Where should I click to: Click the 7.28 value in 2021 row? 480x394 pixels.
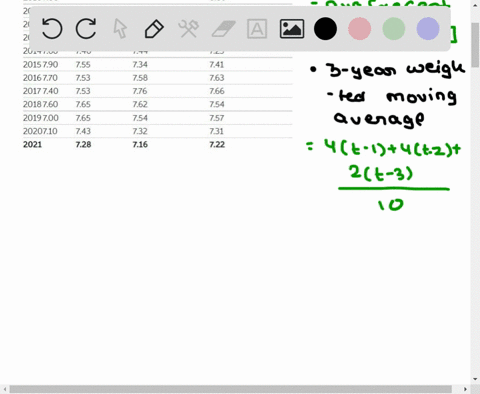click(x=83, y=144)
